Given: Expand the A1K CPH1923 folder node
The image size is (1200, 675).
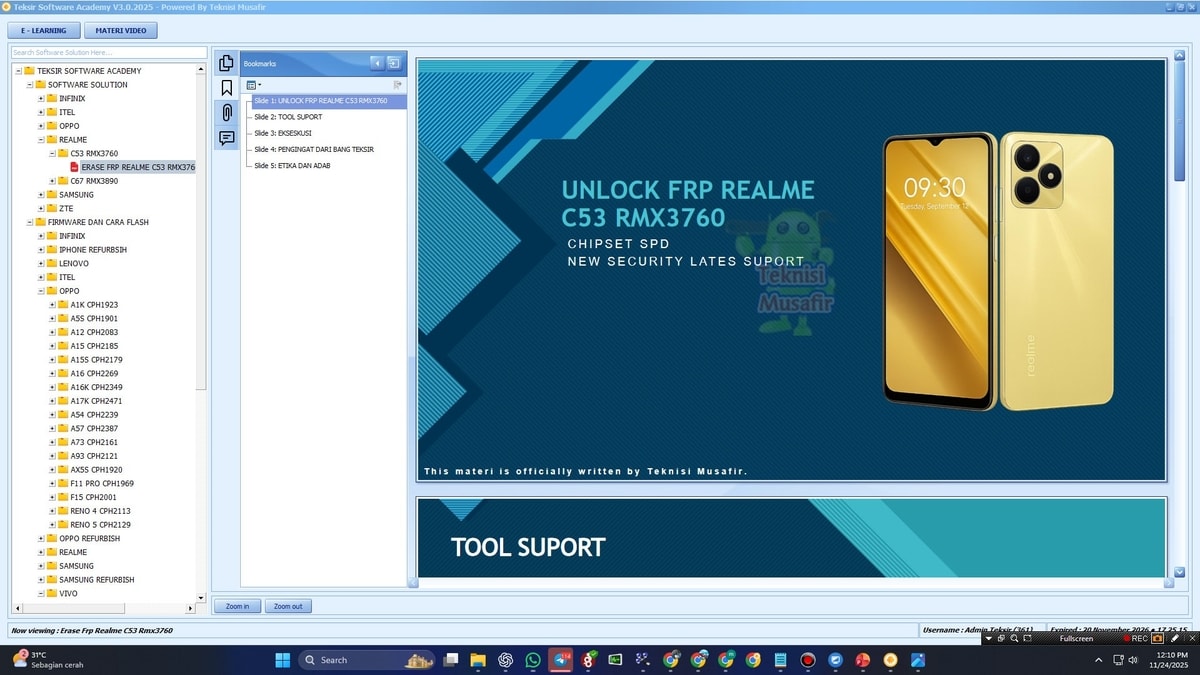Looking at the screenshot, I should 52,305.
